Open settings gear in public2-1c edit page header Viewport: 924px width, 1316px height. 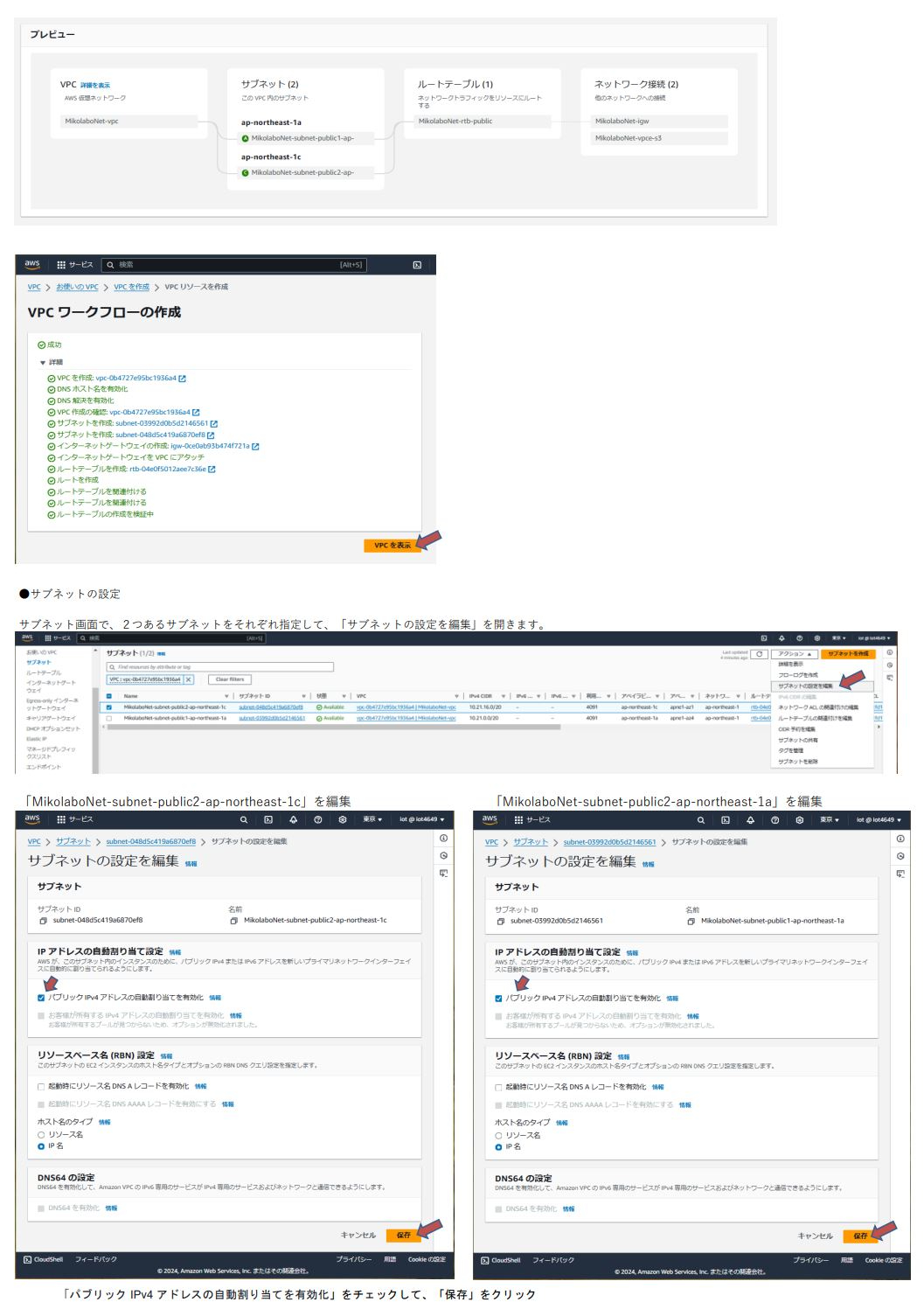(343, 820)
